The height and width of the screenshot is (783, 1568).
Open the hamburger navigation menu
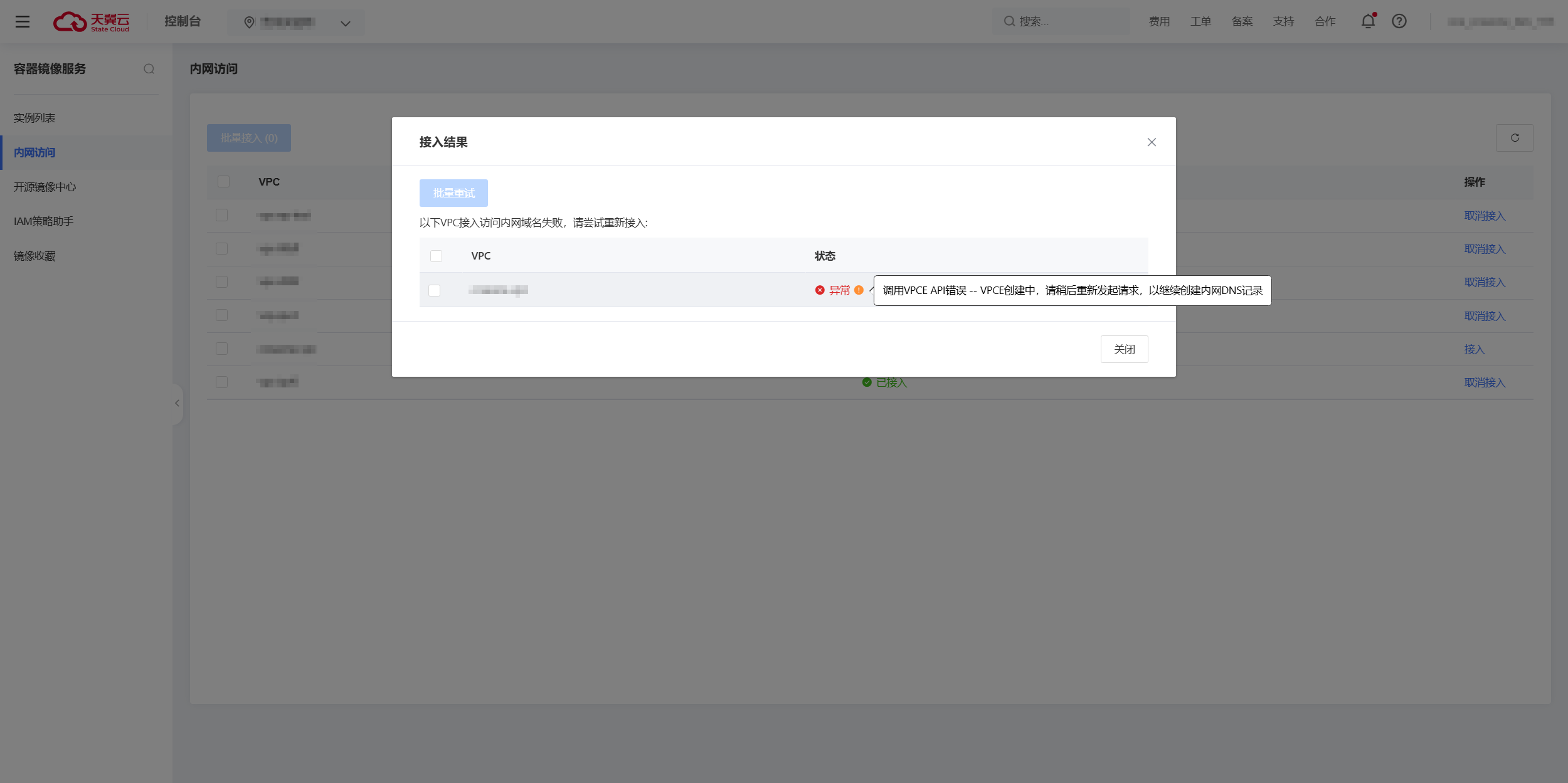pos(23,22)
